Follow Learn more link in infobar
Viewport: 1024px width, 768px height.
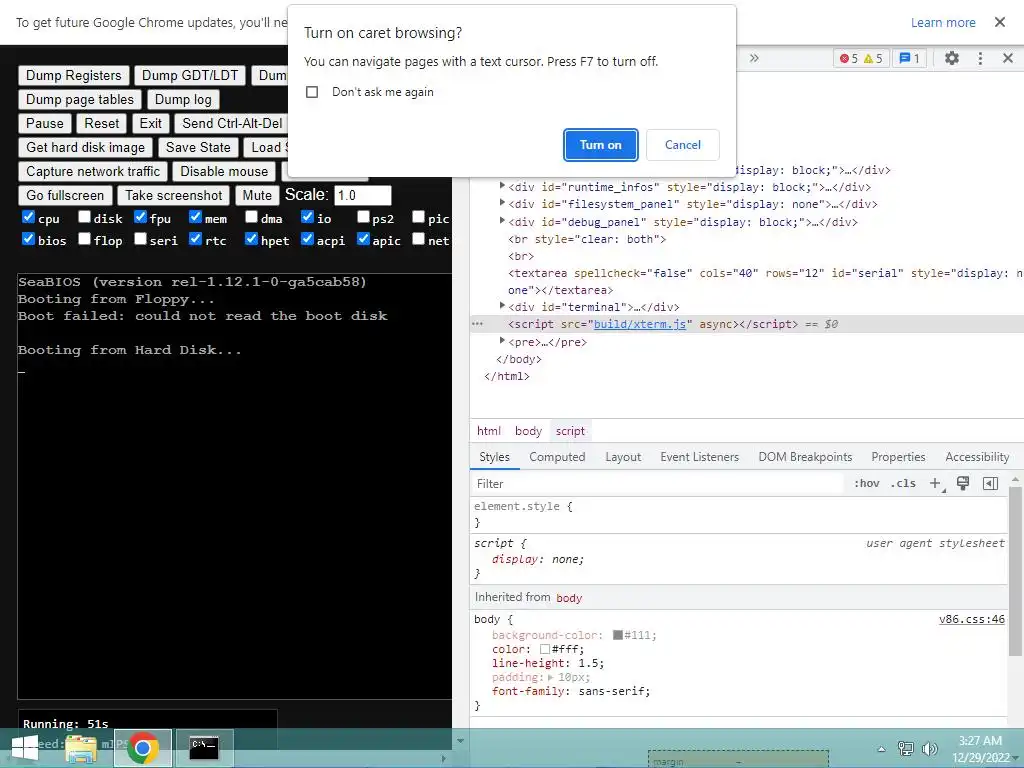coord(943,23)
